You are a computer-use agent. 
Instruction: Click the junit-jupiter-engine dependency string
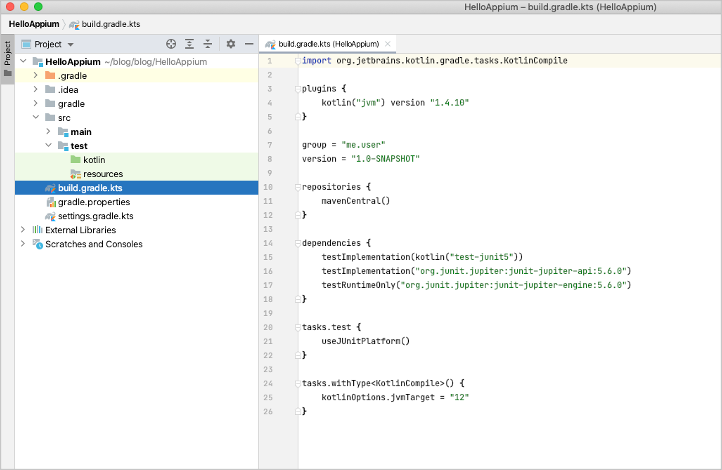point(513,285)
